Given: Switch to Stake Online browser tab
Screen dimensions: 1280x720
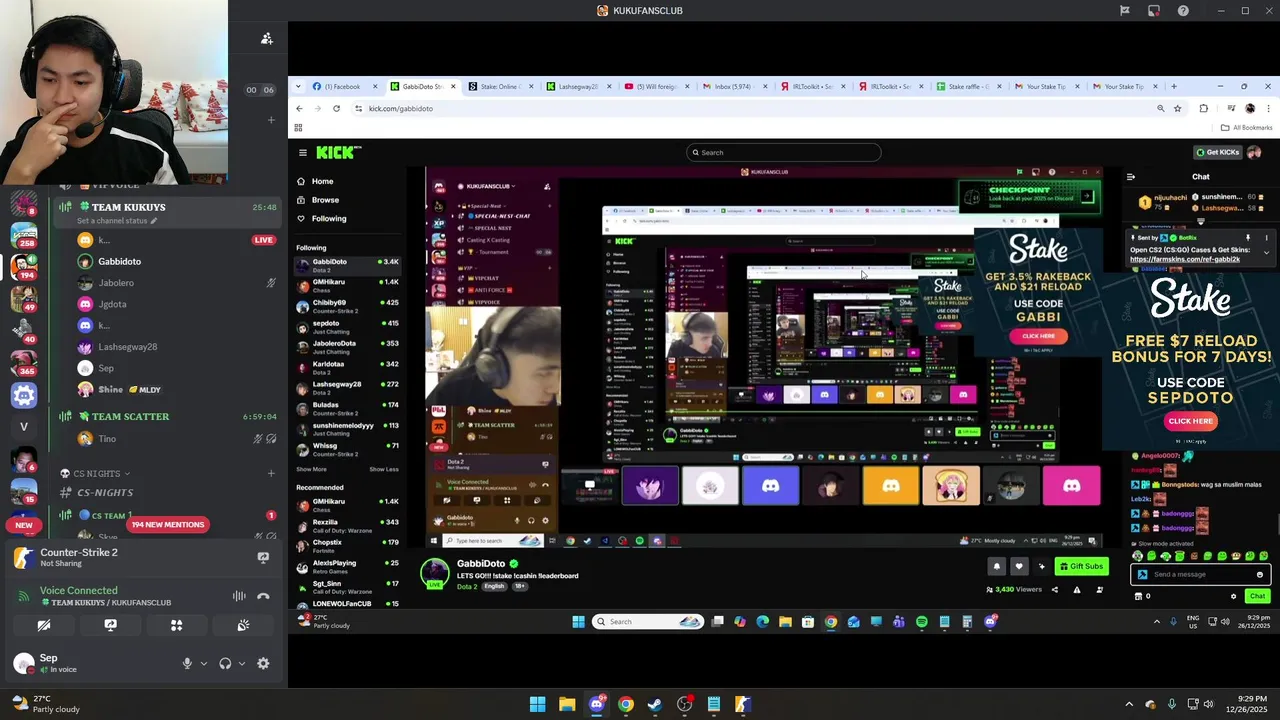Looking at the screenshot, I should 500,86.
